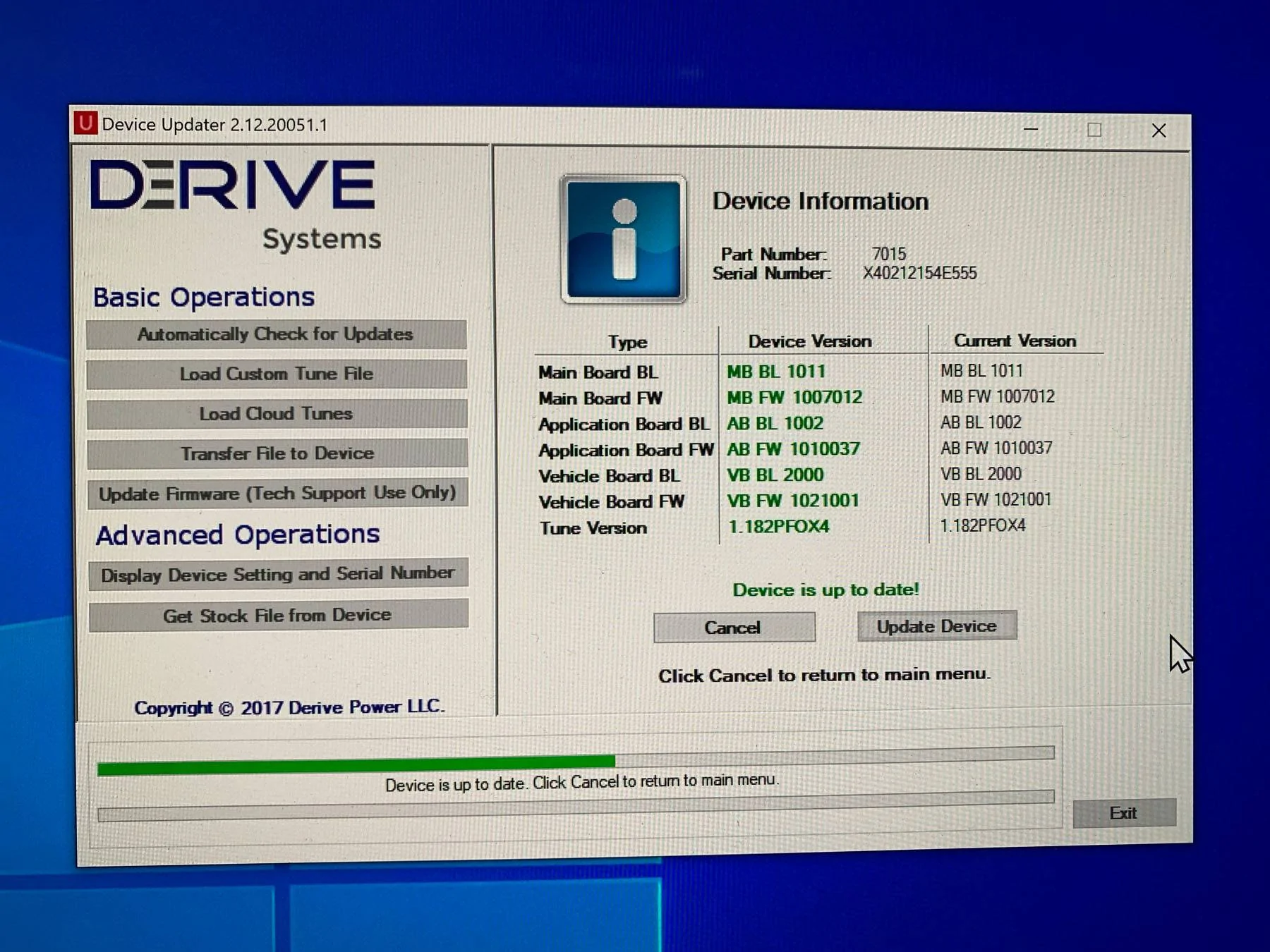Click the Update Device button

click(x=937, y=626)
